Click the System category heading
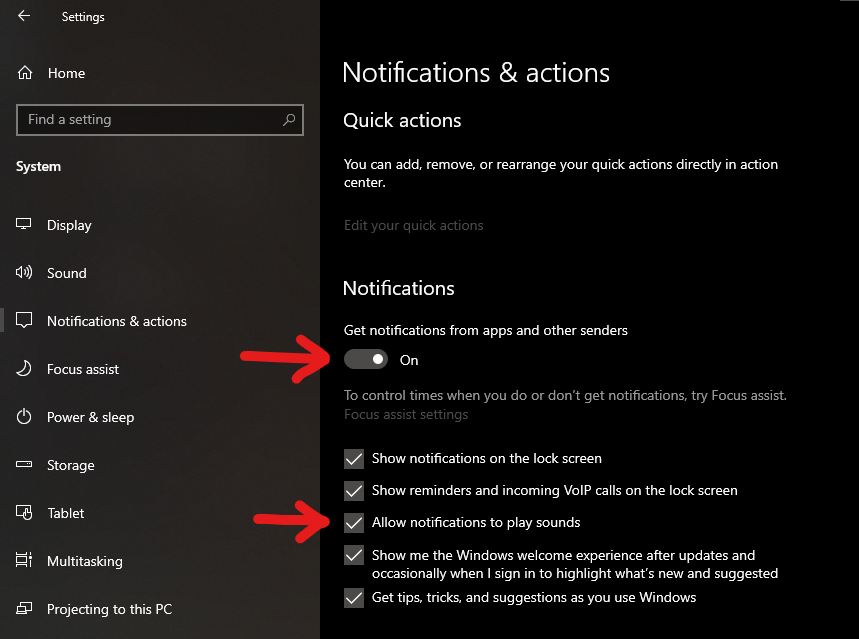 click(x=38, y=167)
